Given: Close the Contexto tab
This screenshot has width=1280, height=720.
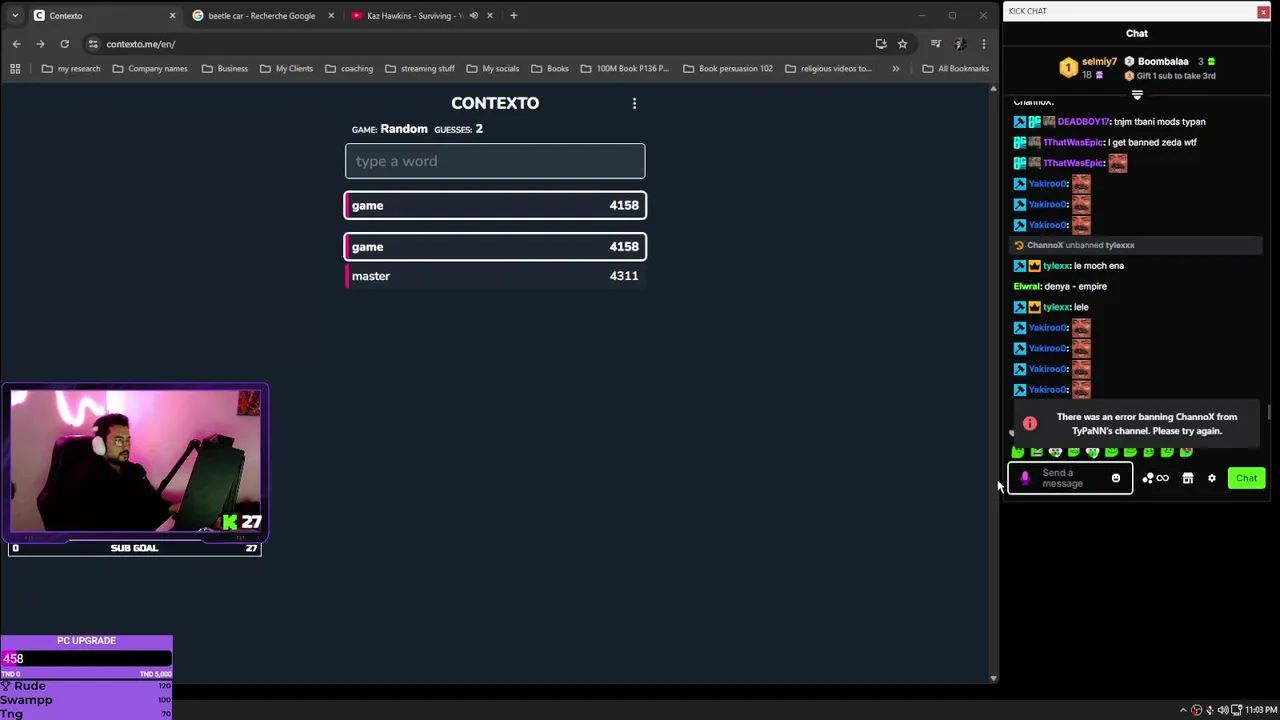Looking at the screenshot, I should click(x=172, y=16).
